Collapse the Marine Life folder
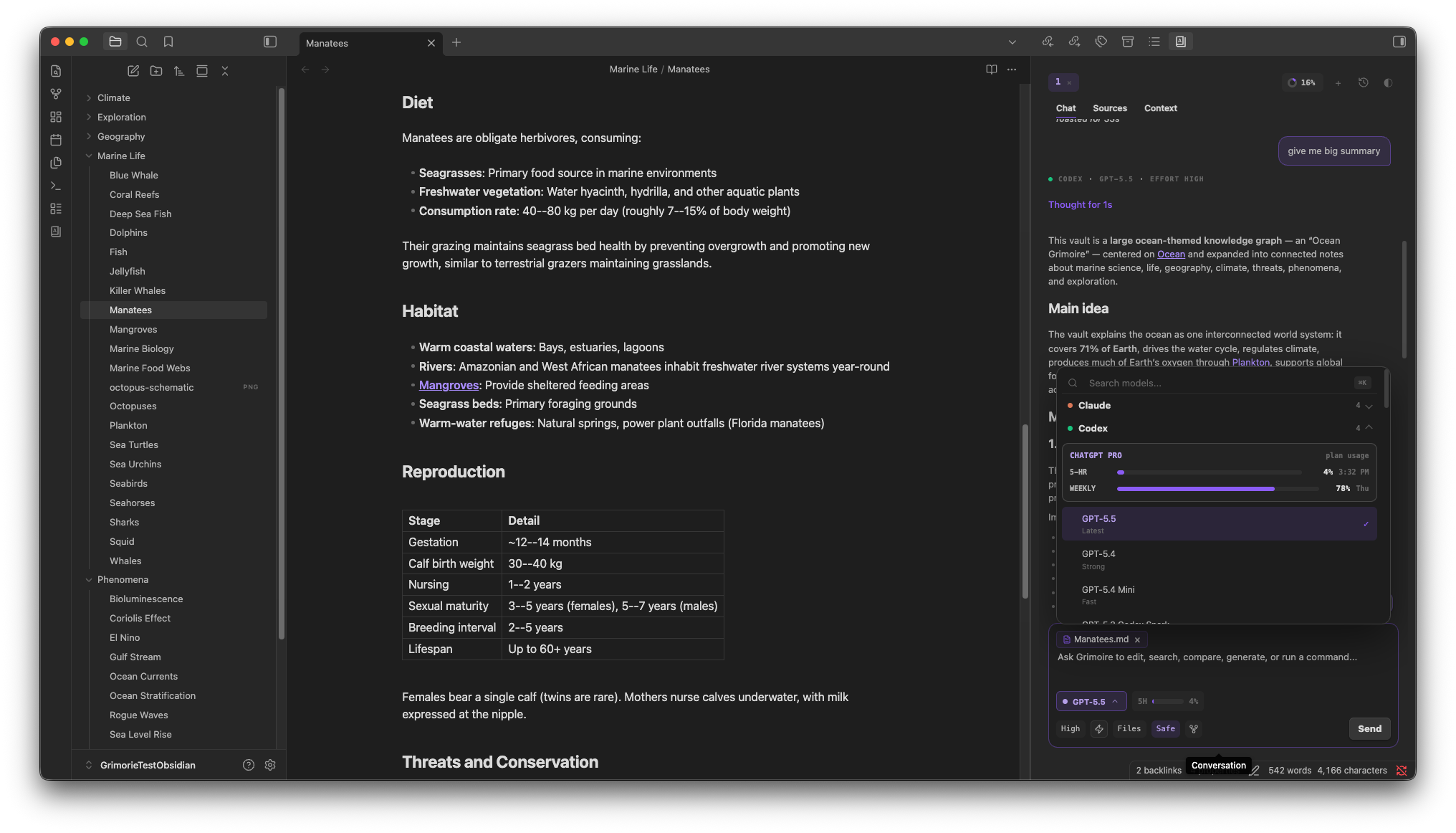This screenshot has height=833, width=1456. 121,156
